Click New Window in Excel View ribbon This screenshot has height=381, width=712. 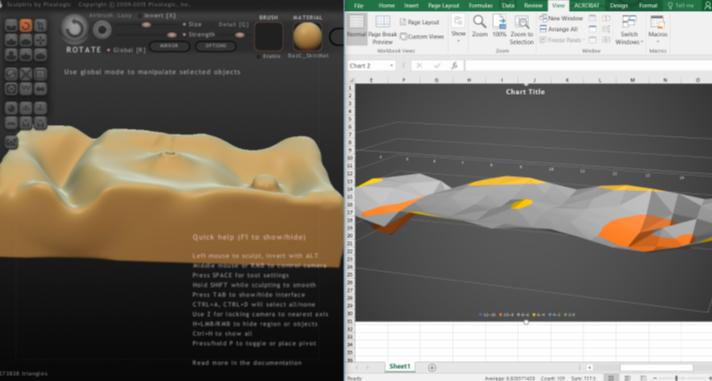[561, 18]
